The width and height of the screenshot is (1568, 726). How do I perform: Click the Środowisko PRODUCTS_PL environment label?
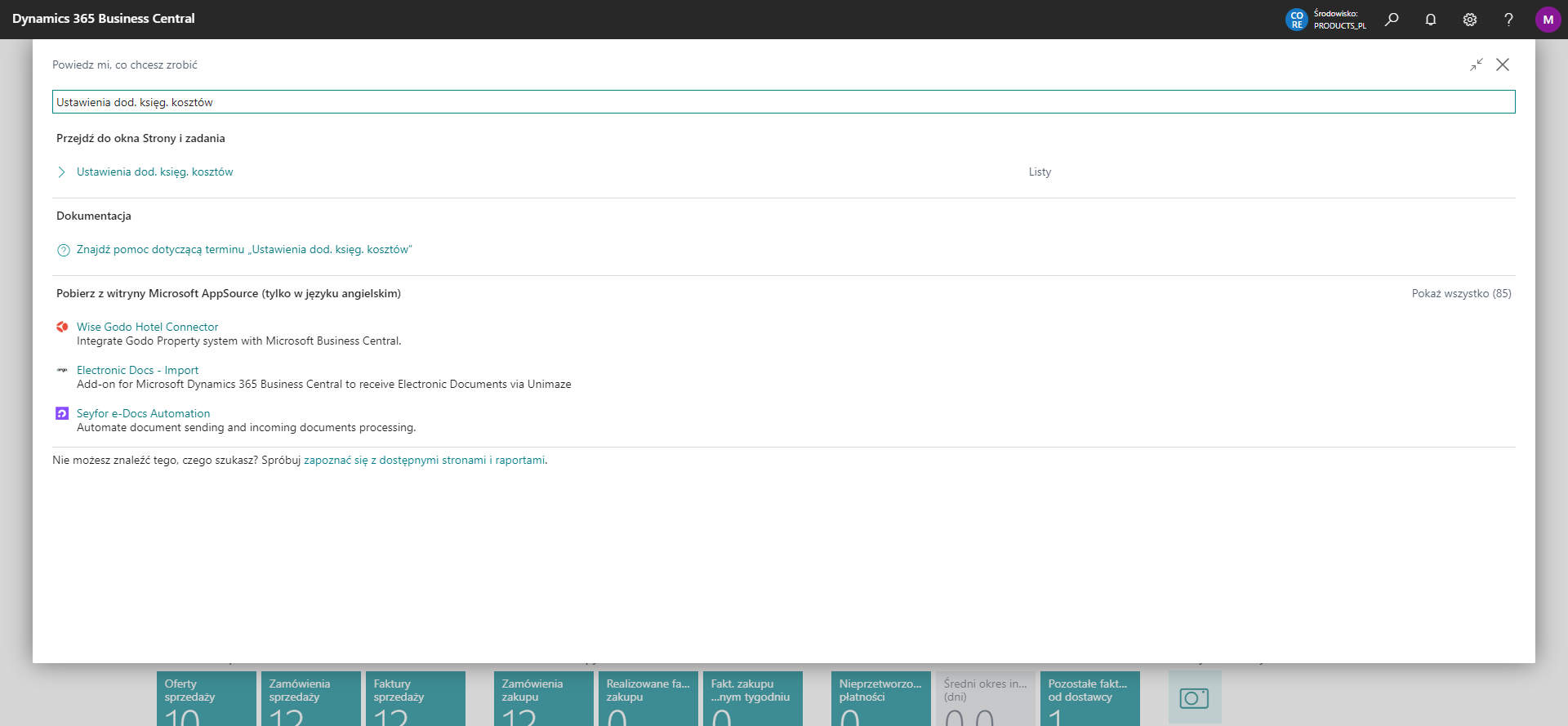point(1339,20)
